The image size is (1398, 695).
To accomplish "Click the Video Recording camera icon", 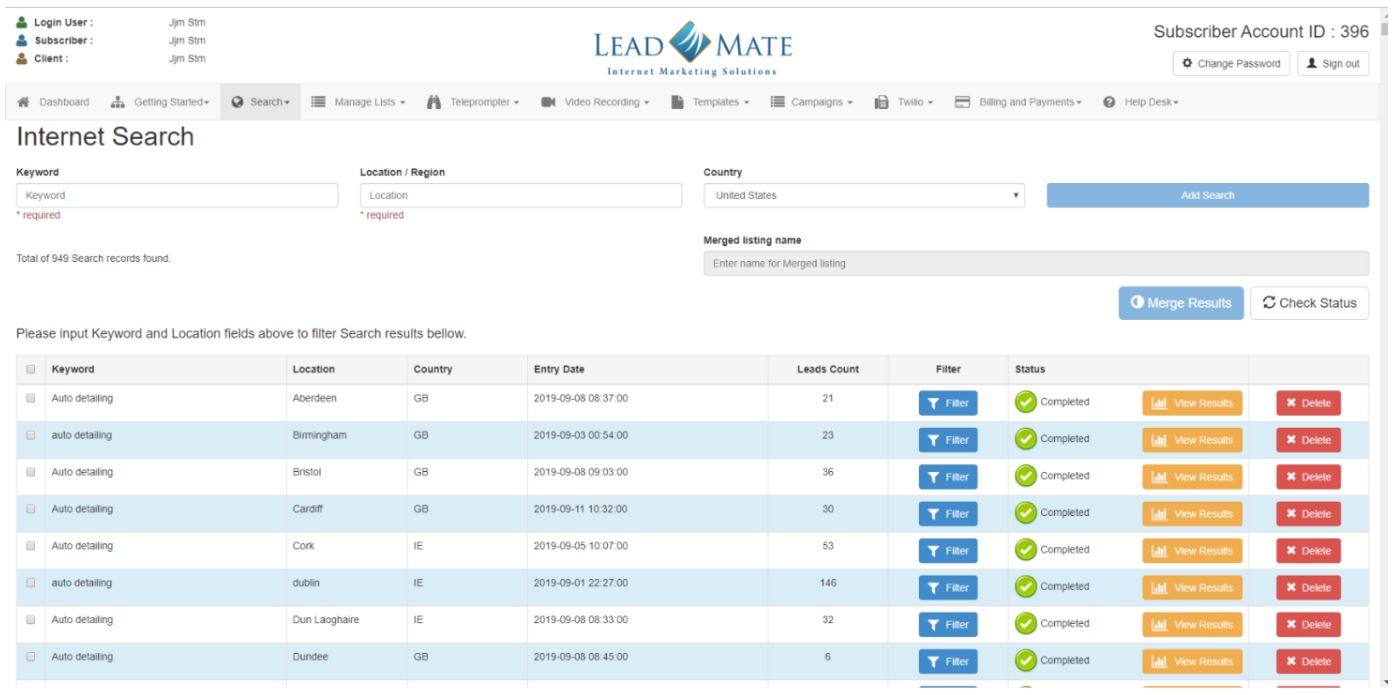I will 548,102.
